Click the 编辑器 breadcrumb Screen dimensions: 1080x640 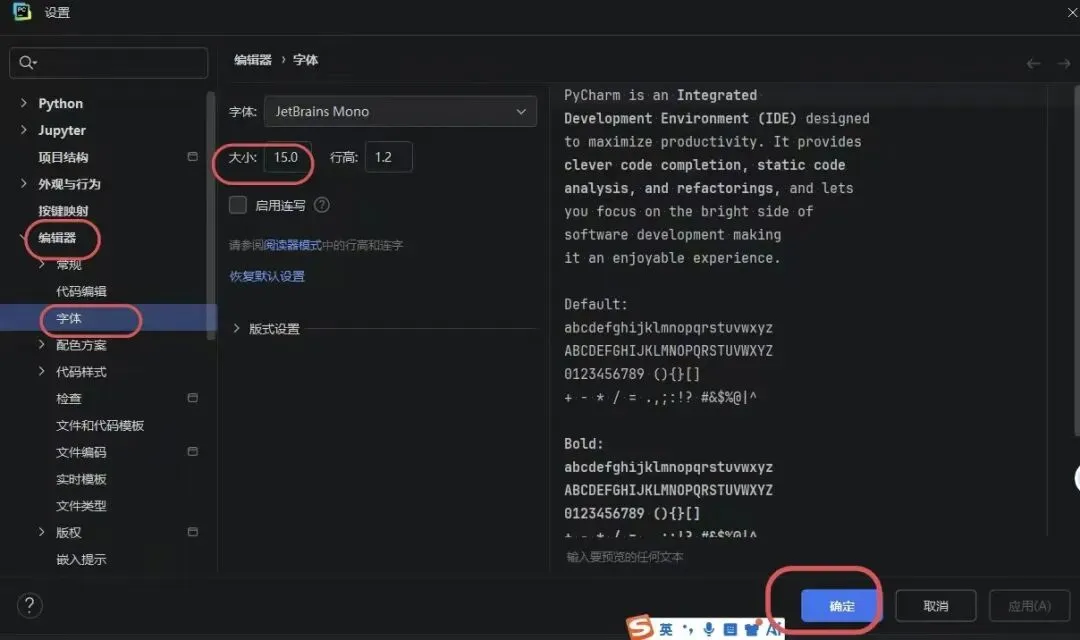click(253, 60)
